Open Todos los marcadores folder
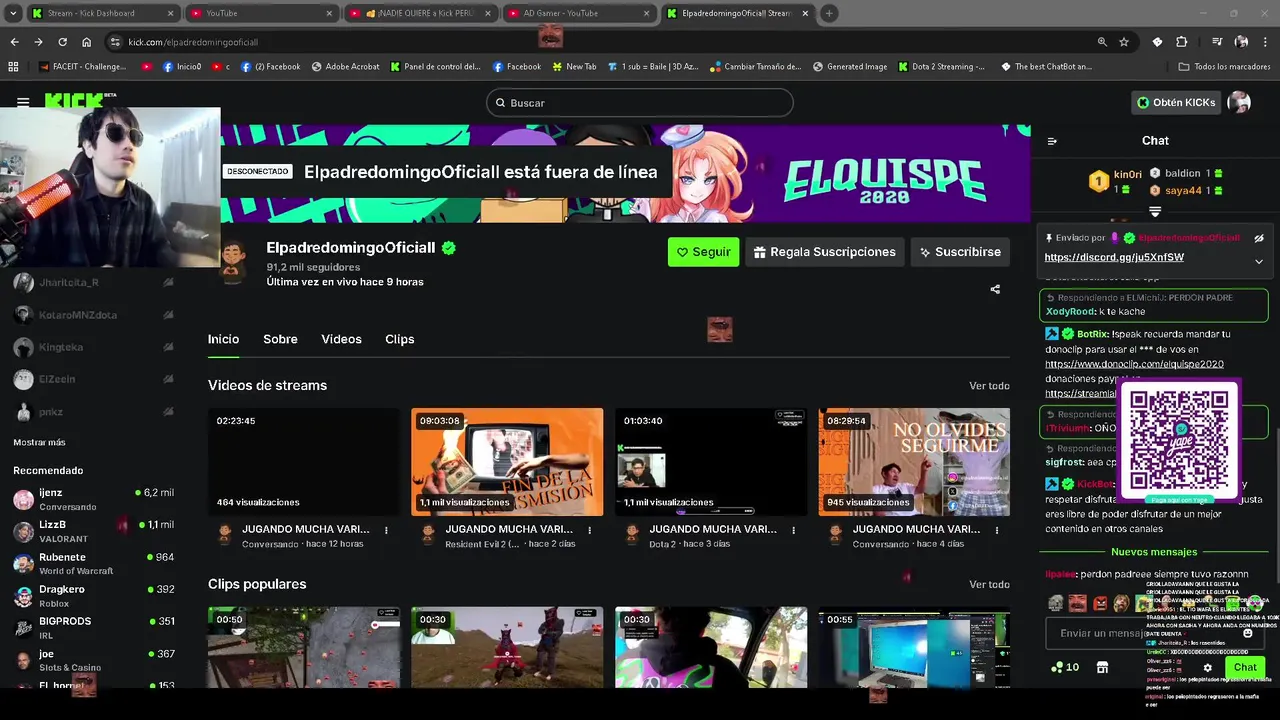Screen dimensions: 1280x720 (1224, 67)
